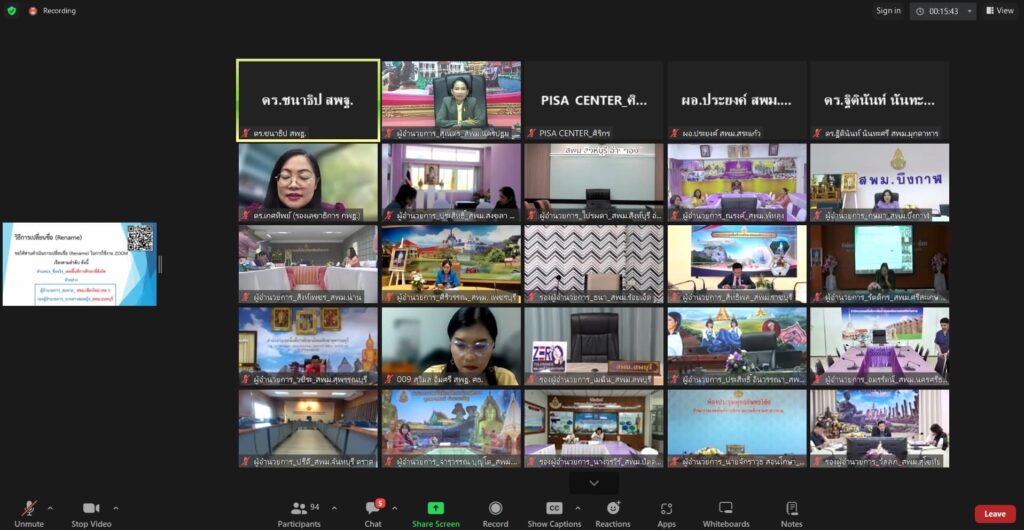
Task: Open audio options arrow beside Unmute
Action: point(50,507)
